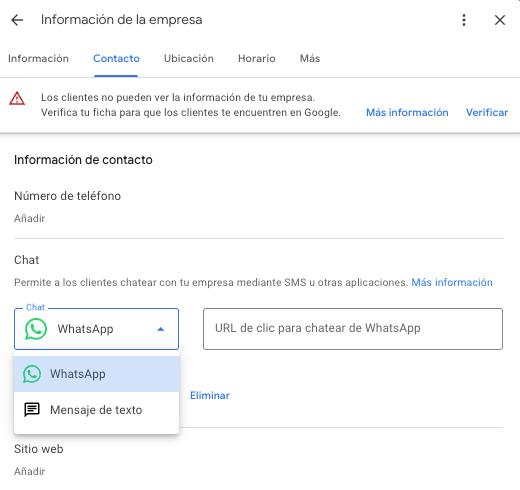The height and width of the screenshot is (490, 520).
Task: Focus the URL de clic para chatear field
Action: (x=353, y=329)
